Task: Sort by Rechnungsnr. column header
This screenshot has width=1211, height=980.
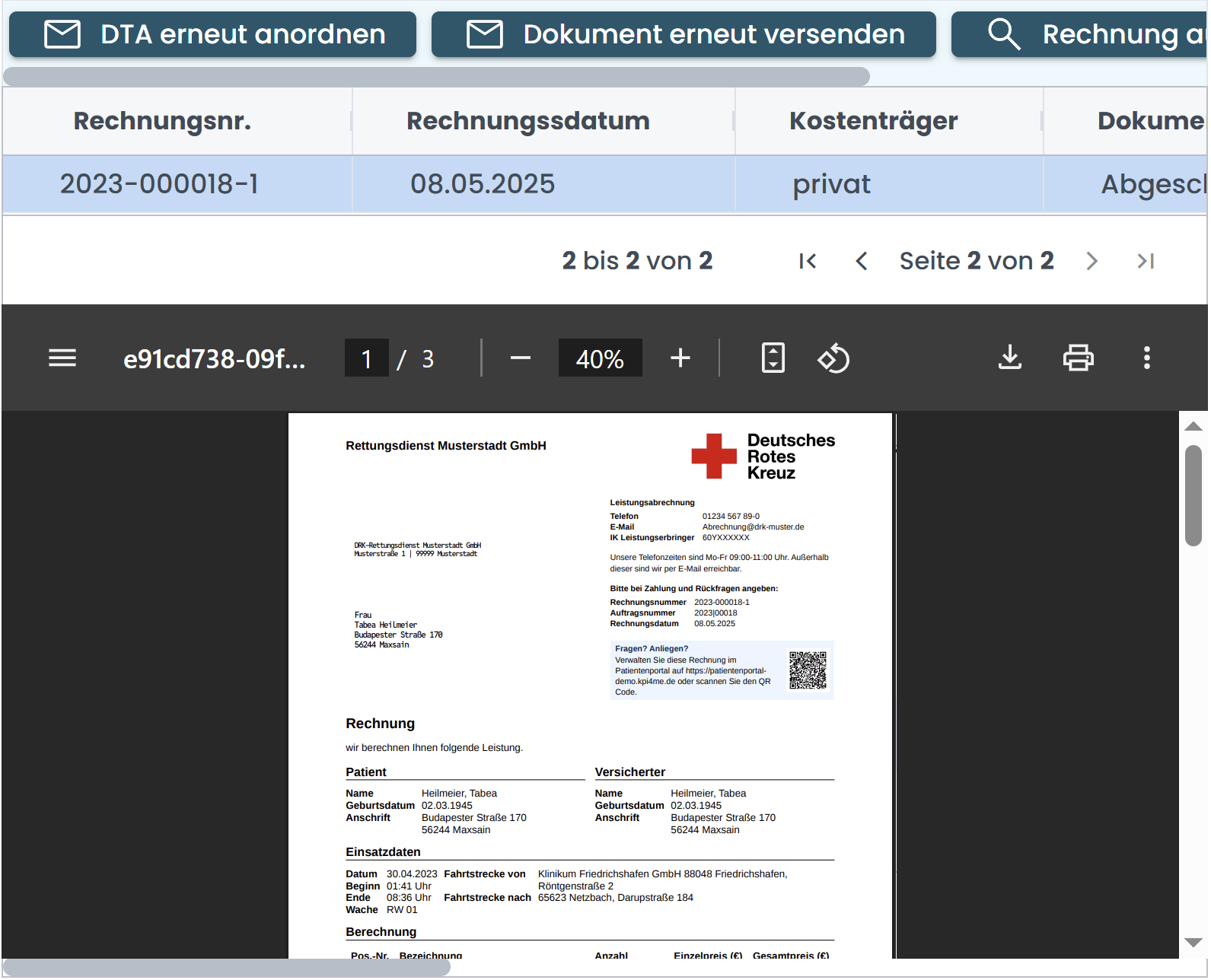Action: [x=162, y=121]
